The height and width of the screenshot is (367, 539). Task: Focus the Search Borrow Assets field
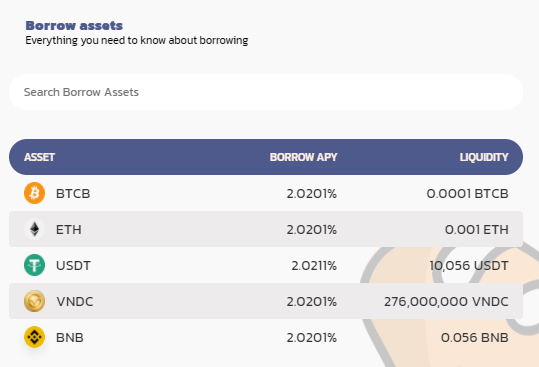266,92
